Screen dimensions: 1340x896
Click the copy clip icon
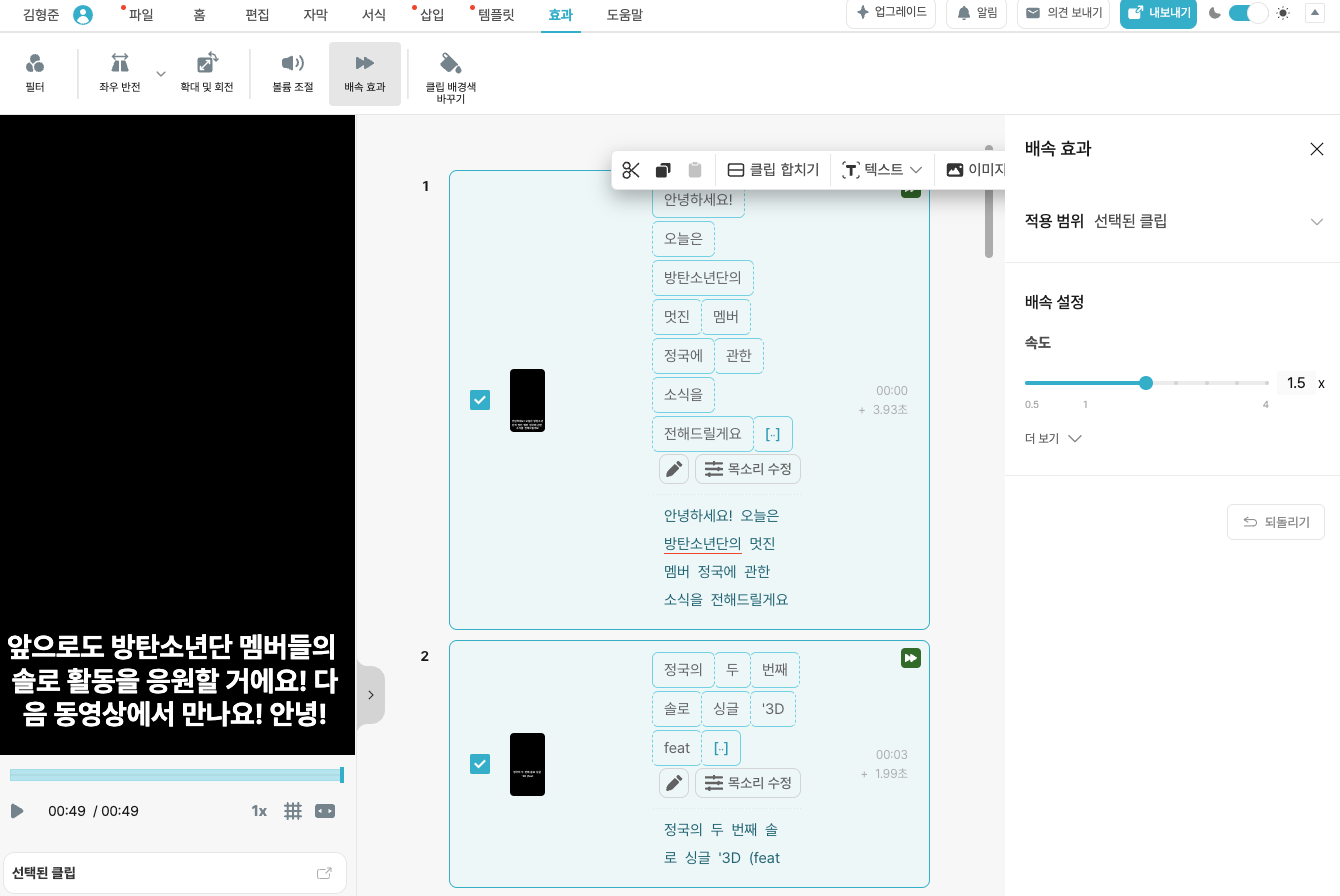tap(663, 170)
